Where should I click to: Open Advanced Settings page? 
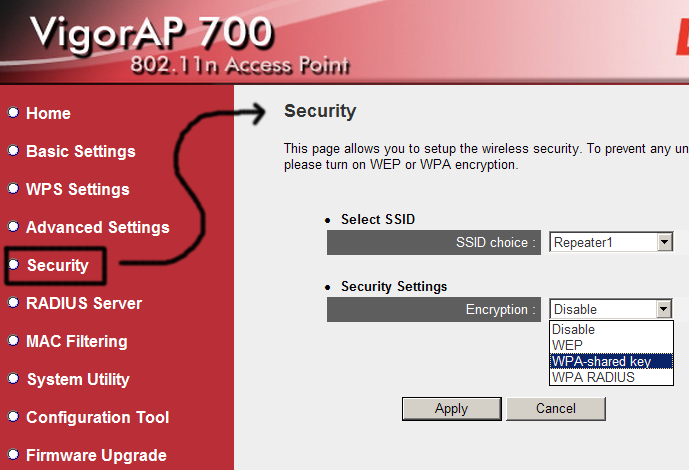click(x=98, y=227)
